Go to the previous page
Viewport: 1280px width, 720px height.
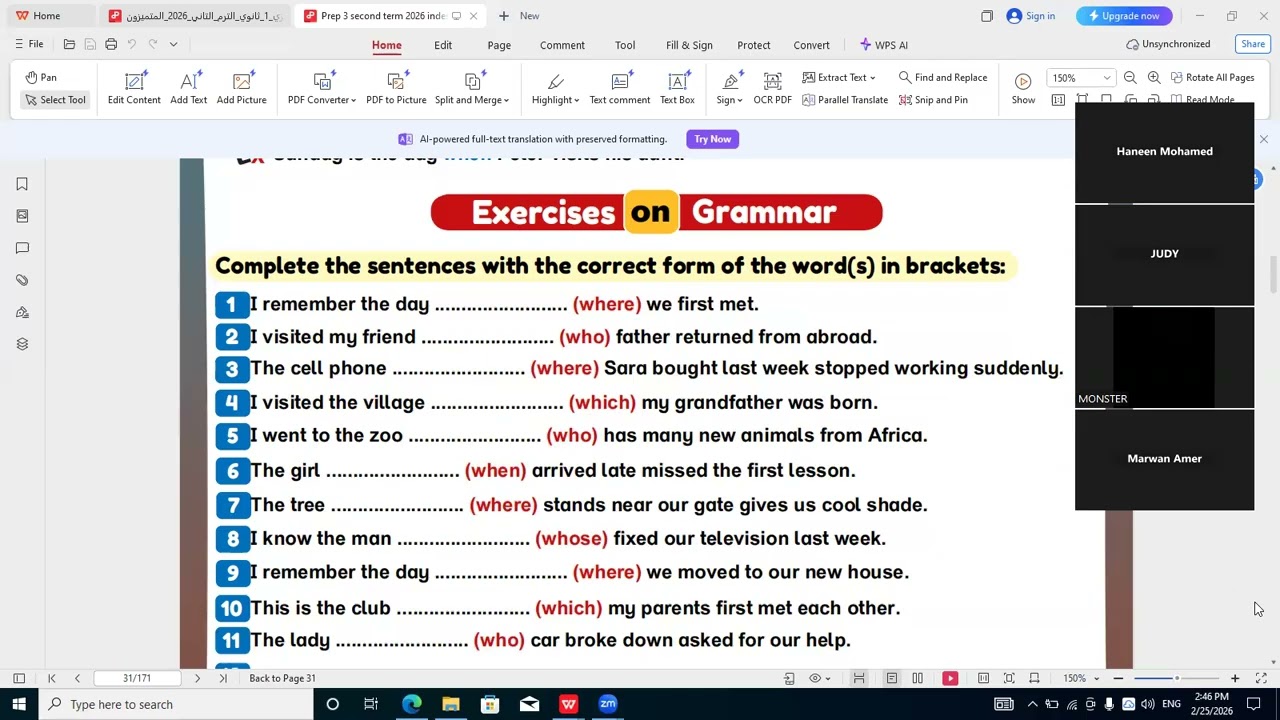pos(77,678)
